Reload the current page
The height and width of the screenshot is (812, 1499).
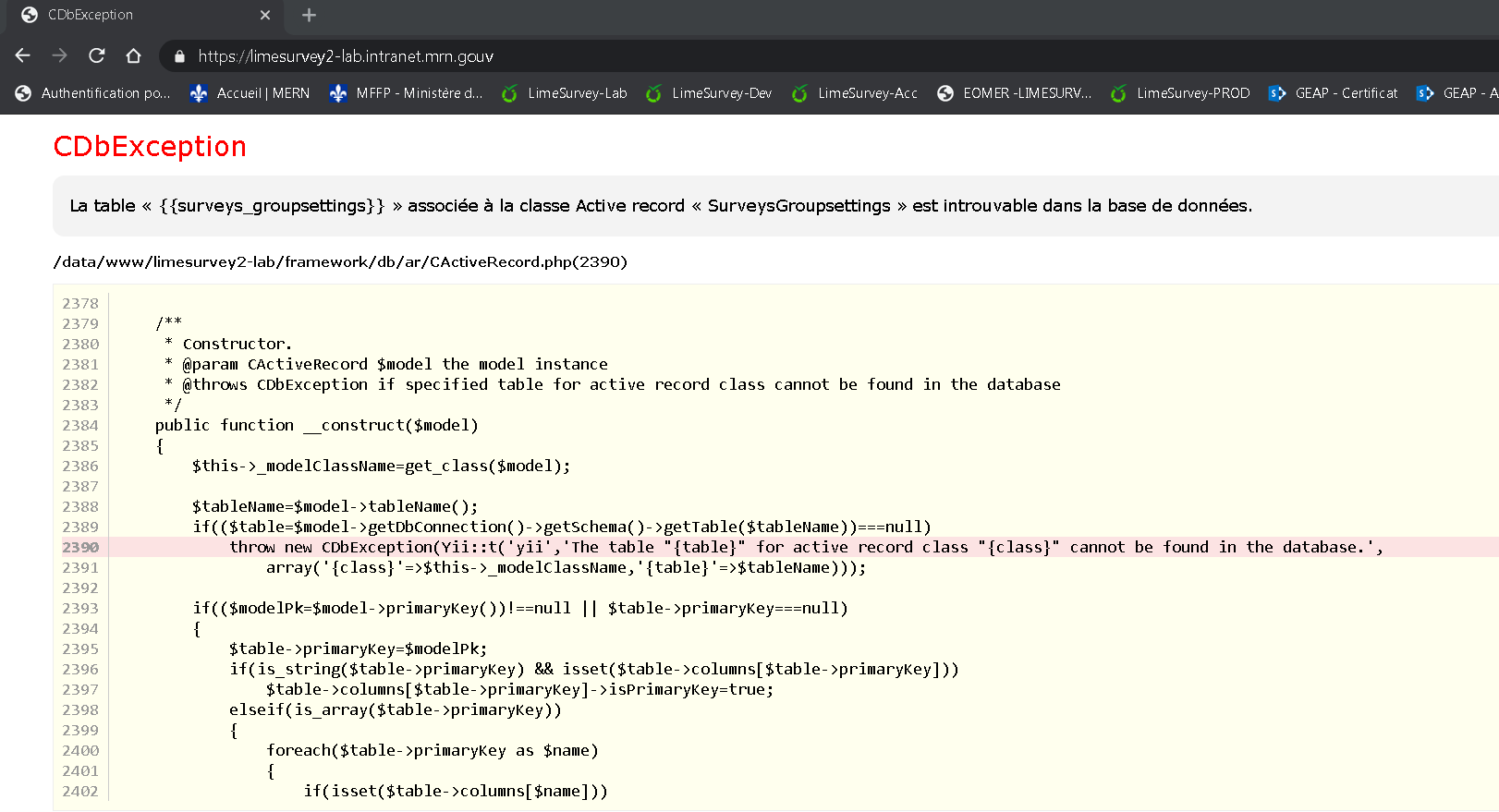pos(97,56)
